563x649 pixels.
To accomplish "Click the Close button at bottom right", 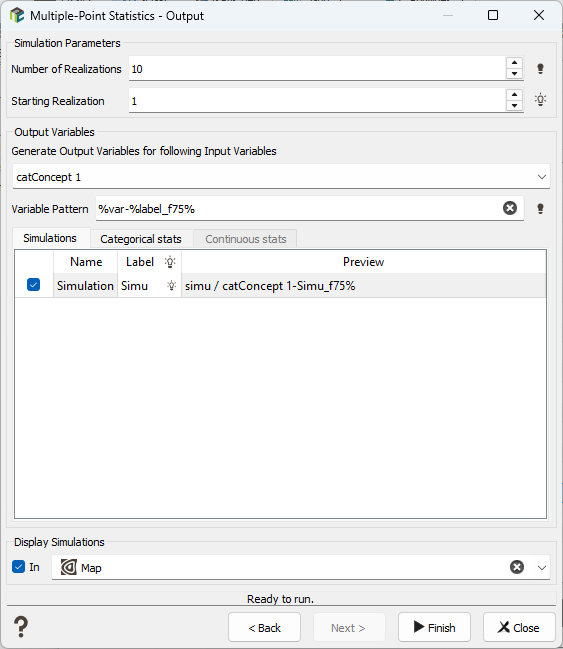I will click(x=519, y=627).
